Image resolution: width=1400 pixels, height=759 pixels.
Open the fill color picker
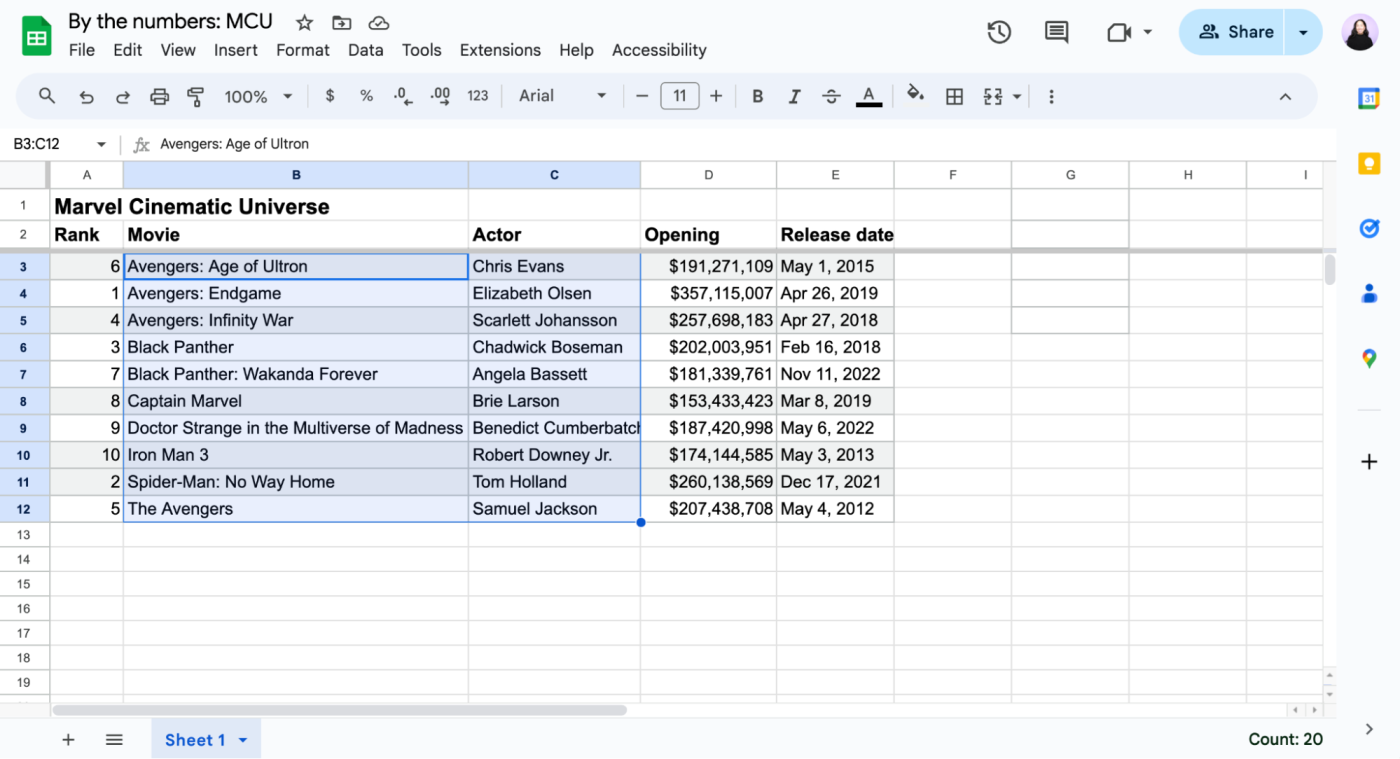(915, 96)
